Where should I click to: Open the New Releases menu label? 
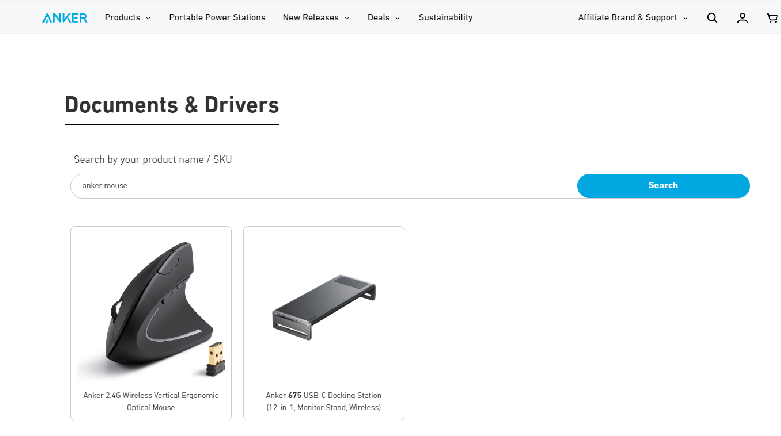click(x=311, y=18)
